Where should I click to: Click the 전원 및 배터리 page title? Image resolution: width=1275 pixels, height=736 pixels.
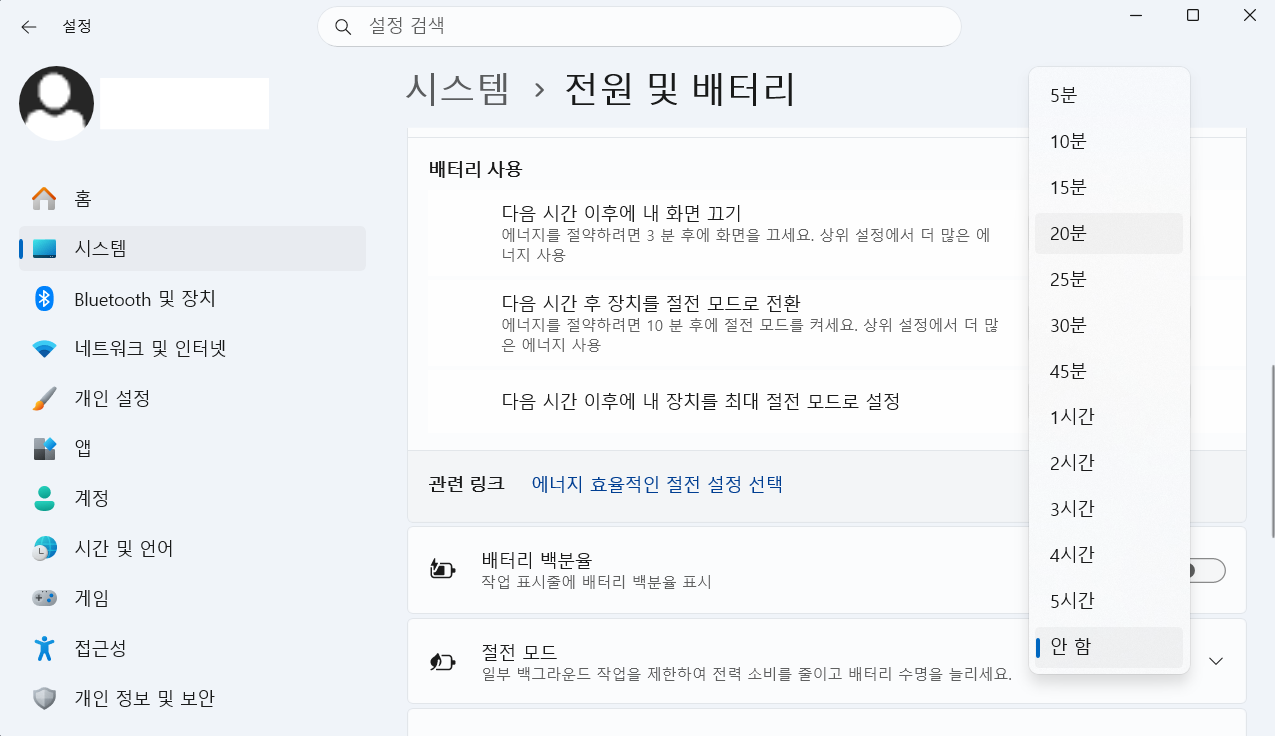coord(680,89)
